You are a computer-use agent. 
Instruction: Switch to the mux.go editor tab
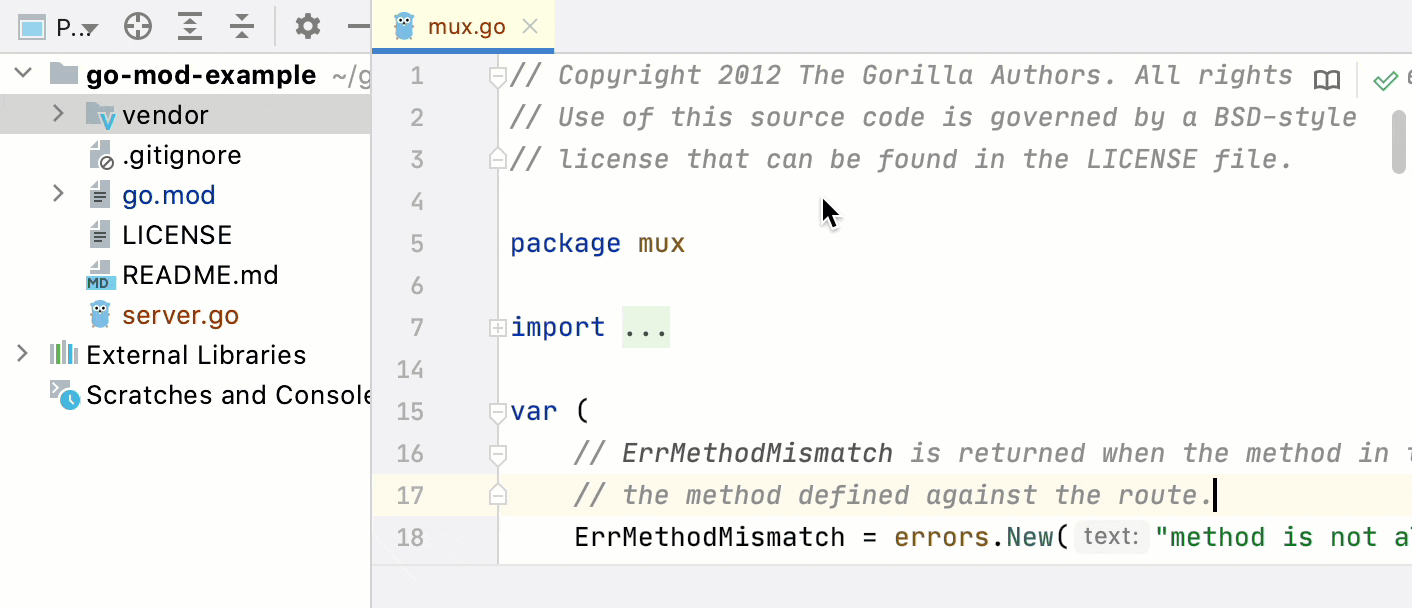pyautogui.click(x=466, y=27)
